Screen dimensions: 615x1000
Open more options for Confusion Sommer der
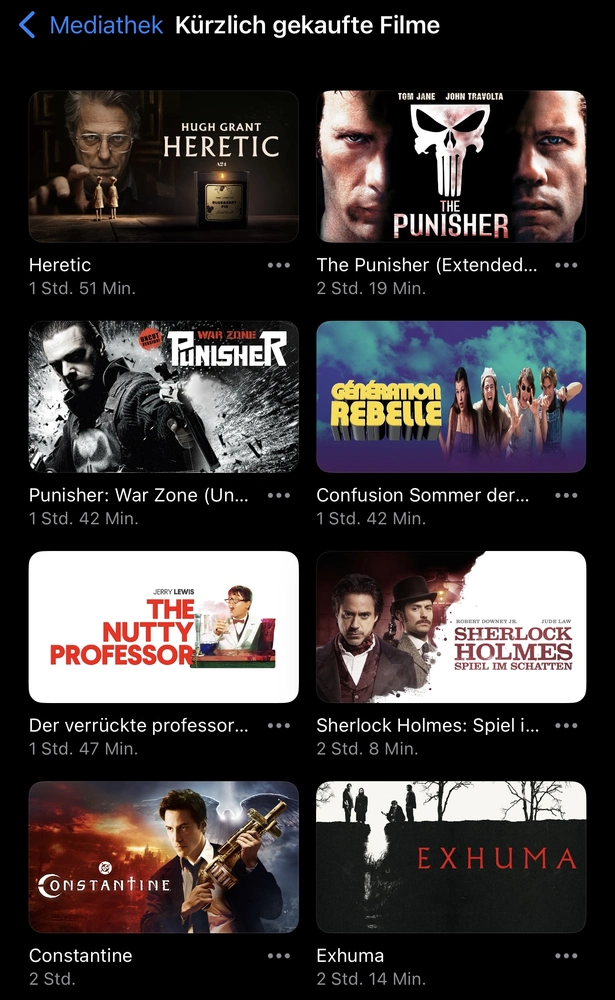(566, 495)
